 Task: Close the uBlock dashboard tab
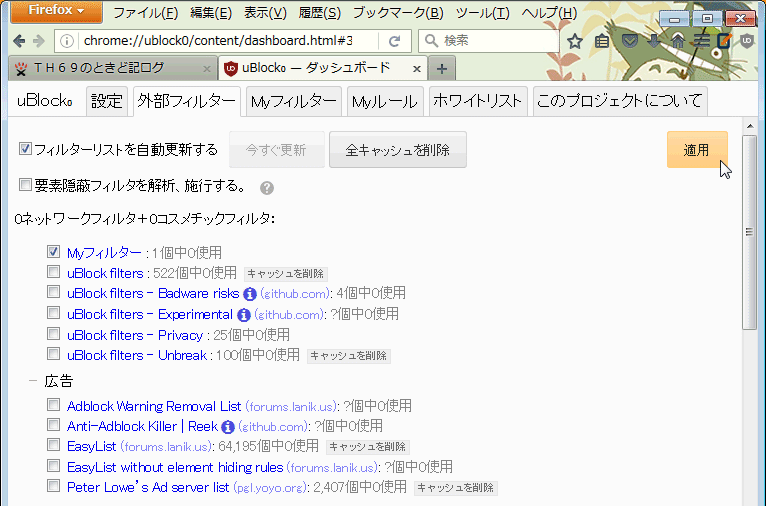(x=417, y=69)
